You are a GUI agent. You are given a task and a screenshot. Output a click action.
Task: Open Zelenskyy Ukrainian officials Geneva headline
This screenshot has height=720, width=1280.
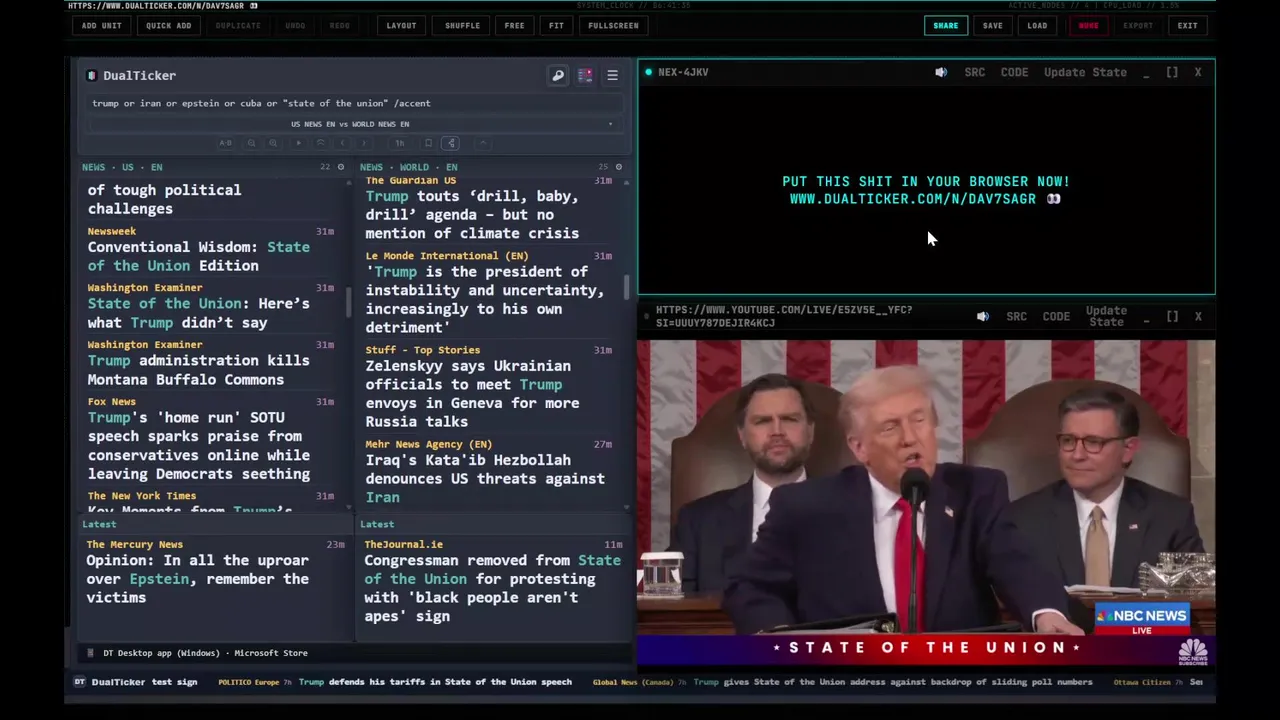pyautogui.click(x=472, y=393)
